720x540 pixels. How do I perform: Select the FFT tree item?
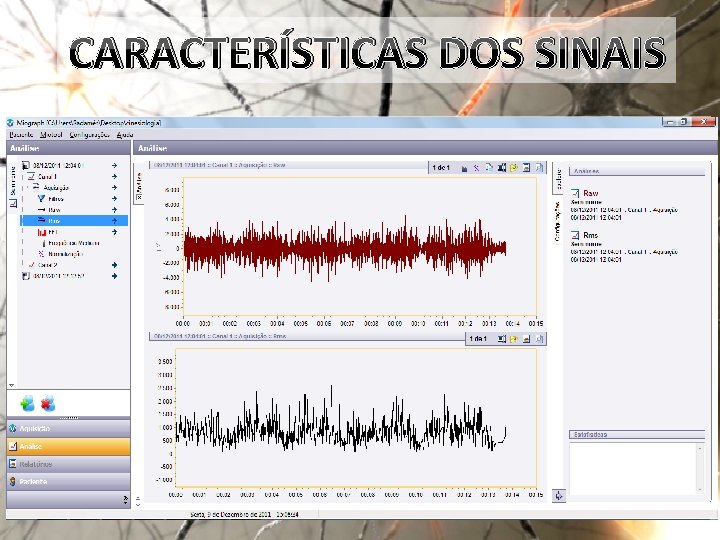click(x=53, y=232)
